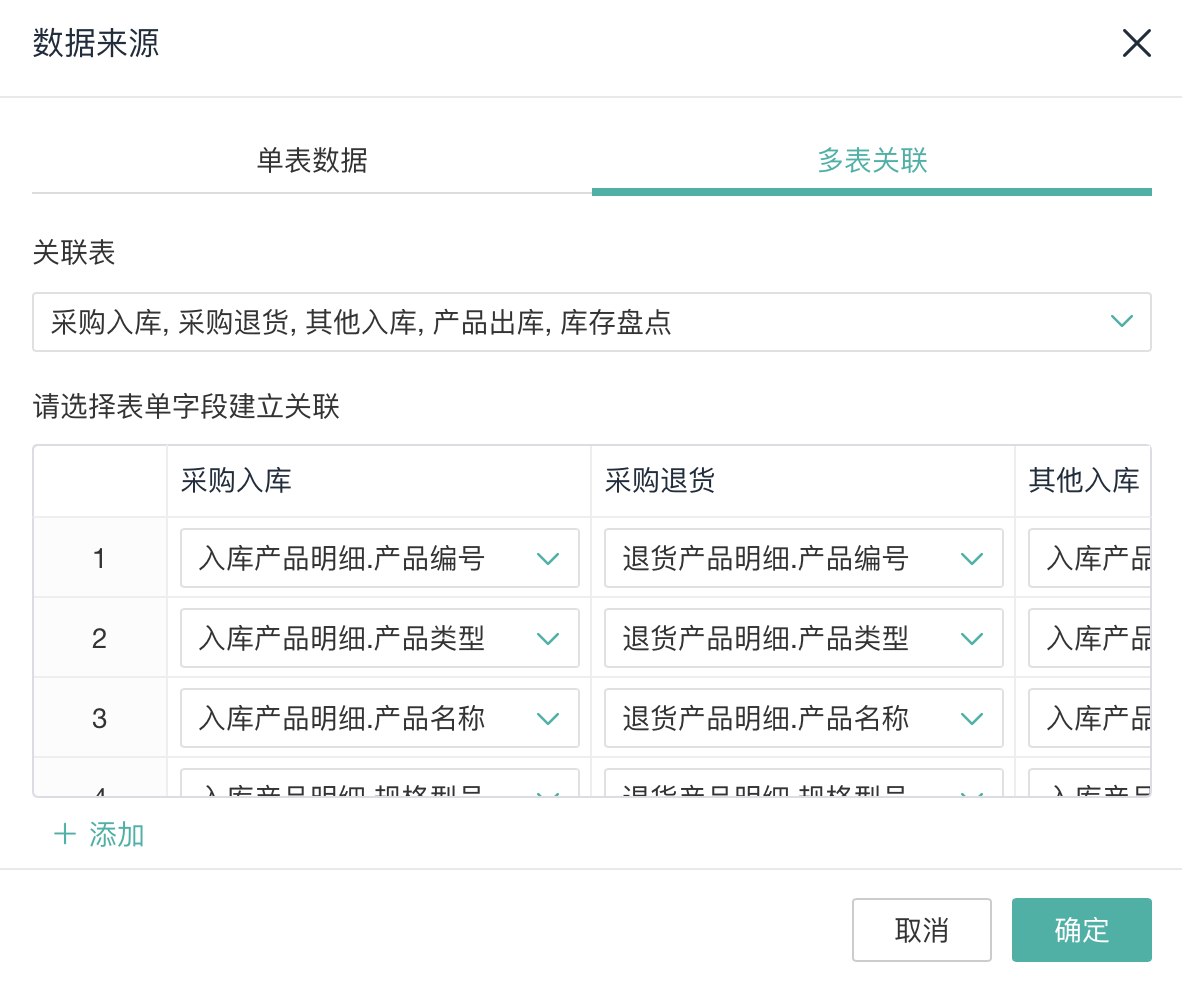Switch to the 单表数据 tab

click(312, 160)
